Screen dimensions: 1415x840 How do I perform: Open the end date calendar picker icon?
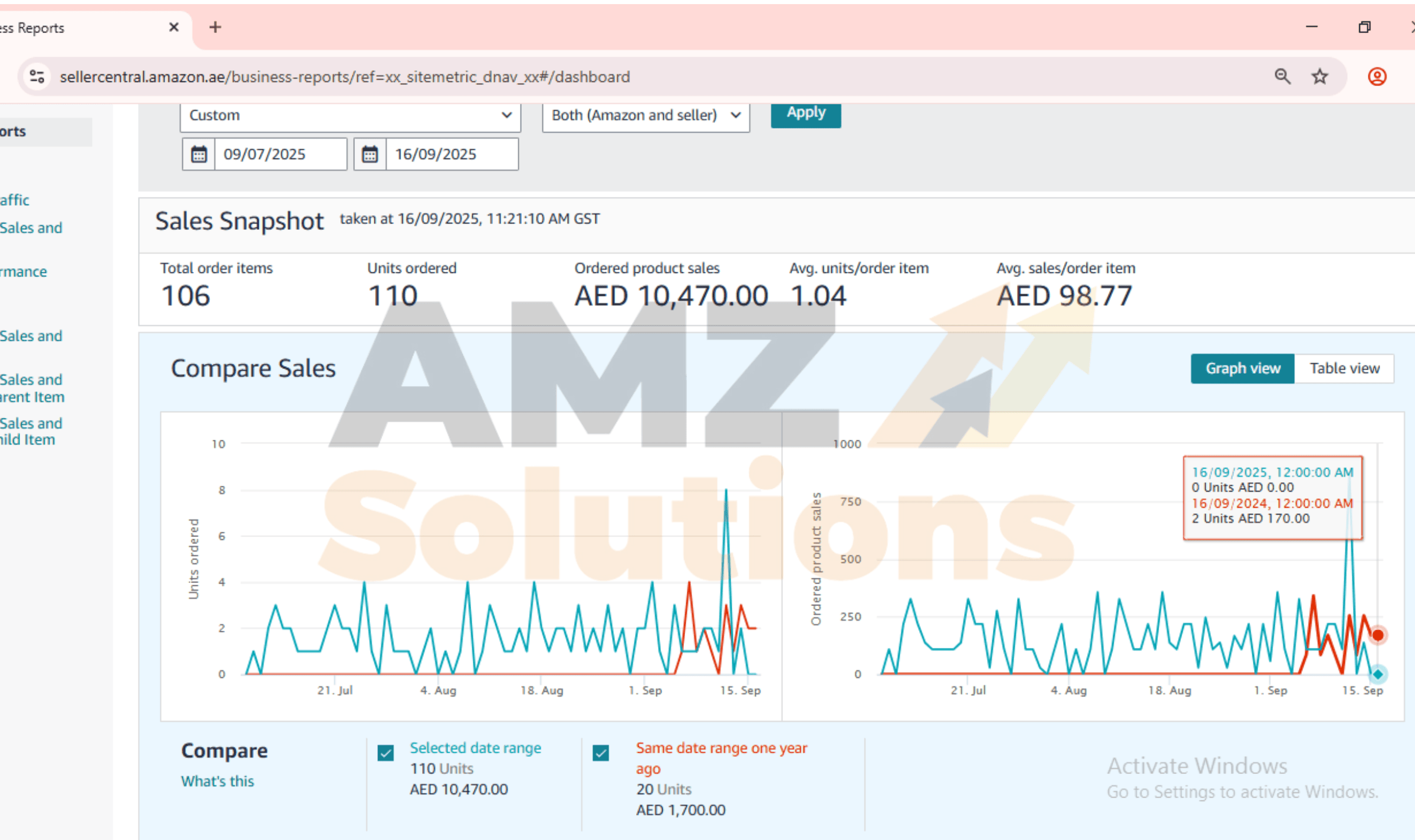coord(370,154)
